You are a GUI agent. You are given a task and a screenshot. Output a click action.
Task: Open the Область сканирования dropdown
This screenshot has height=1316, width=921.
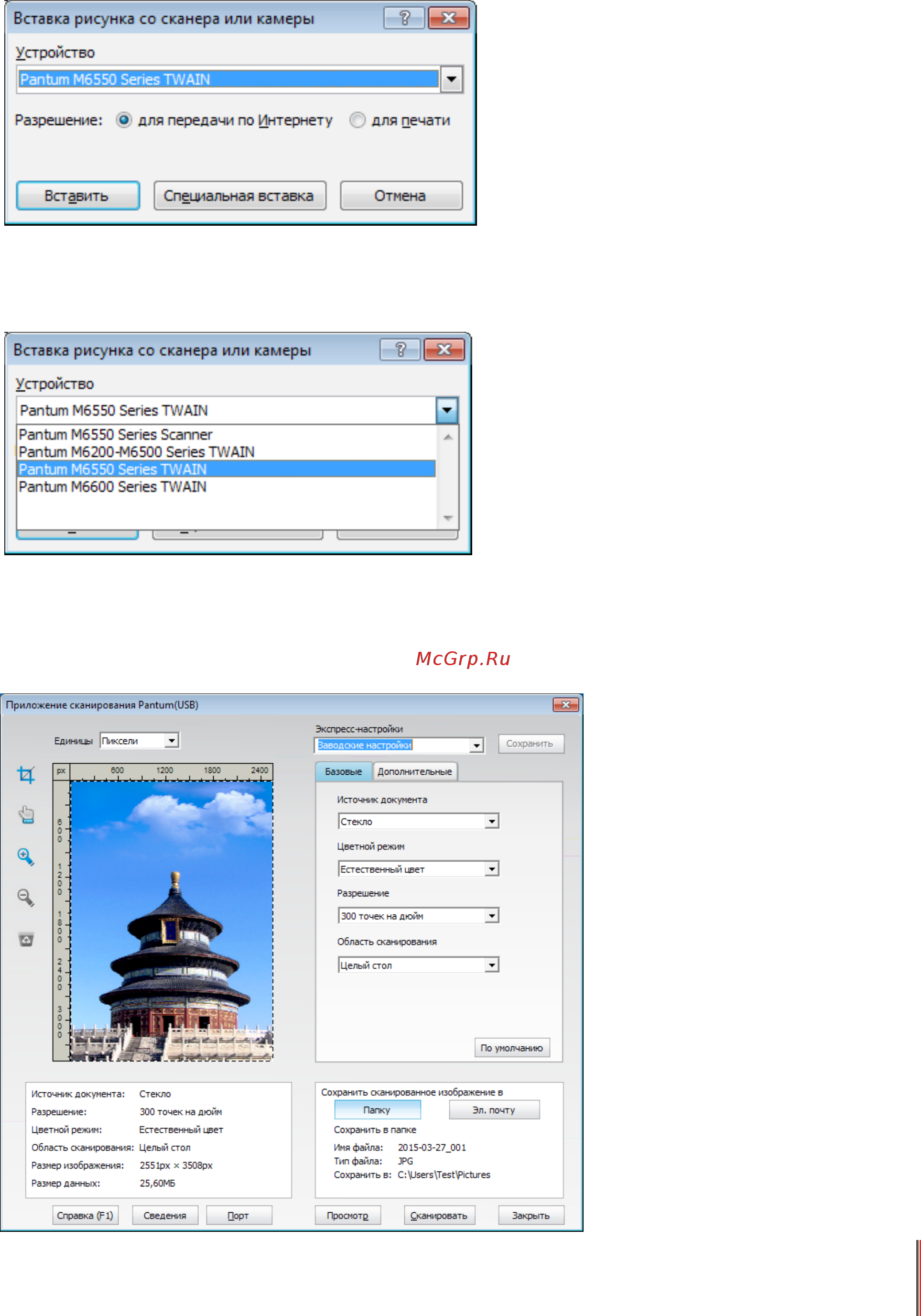[x=491, y=965]
